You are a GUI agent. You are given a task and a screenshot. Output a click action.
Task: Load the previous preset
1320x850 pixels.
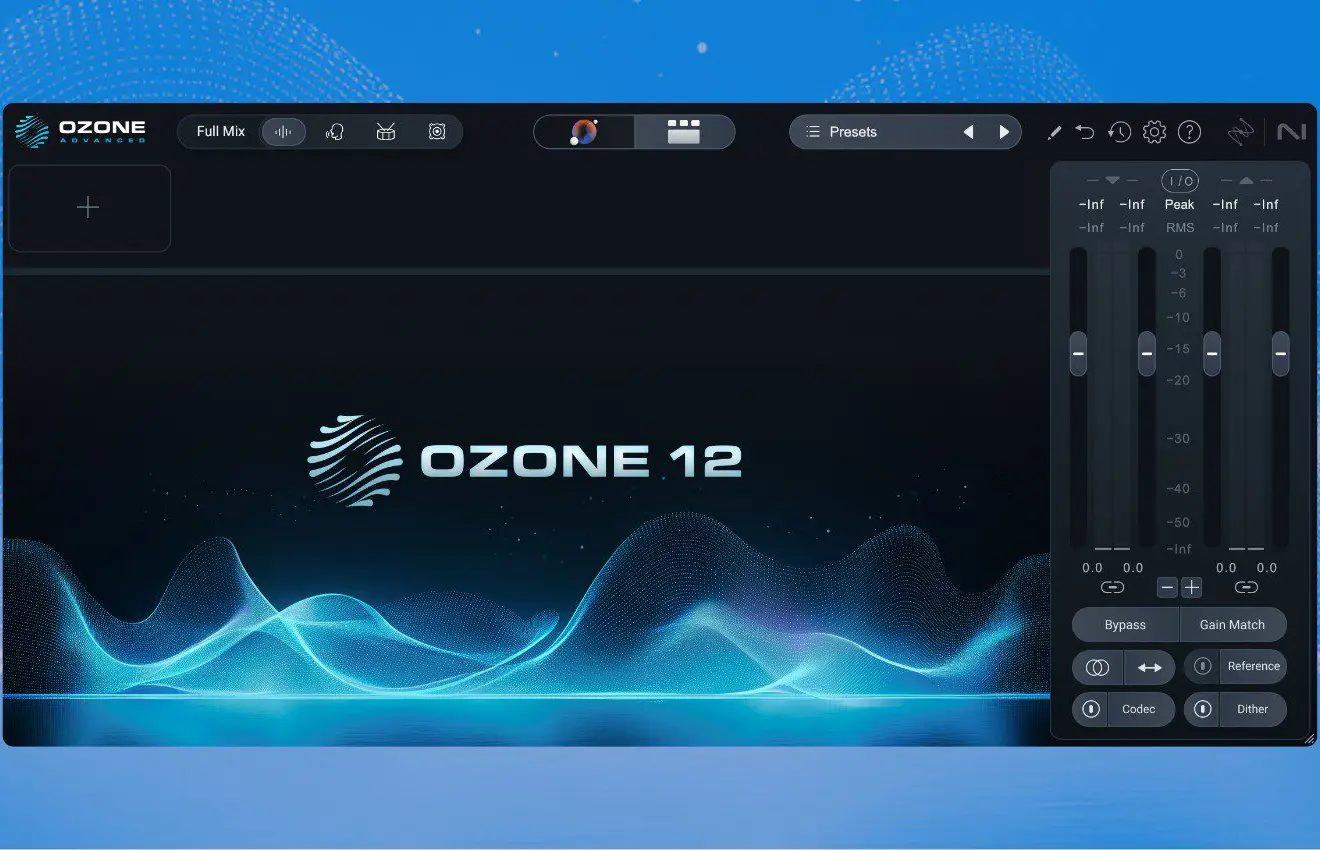click(968, 132)
